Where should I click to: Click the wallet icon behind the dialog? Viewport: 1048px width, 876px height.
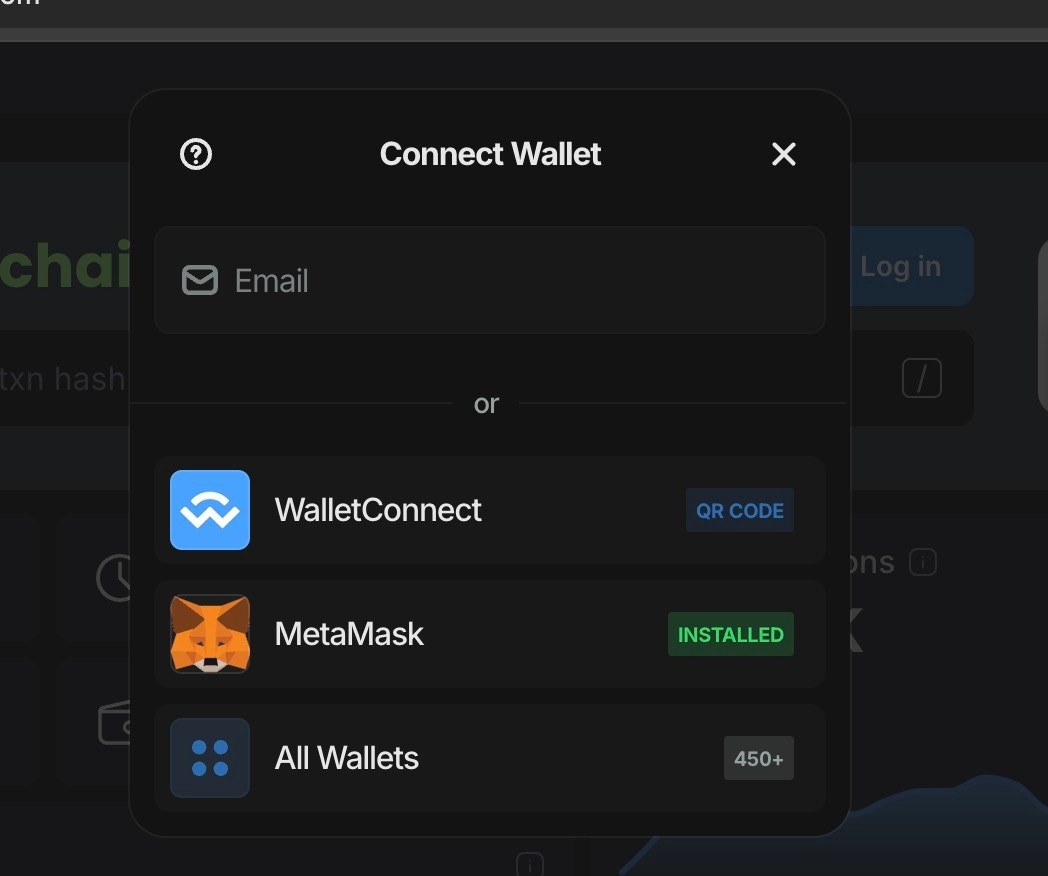click(114, 722)
